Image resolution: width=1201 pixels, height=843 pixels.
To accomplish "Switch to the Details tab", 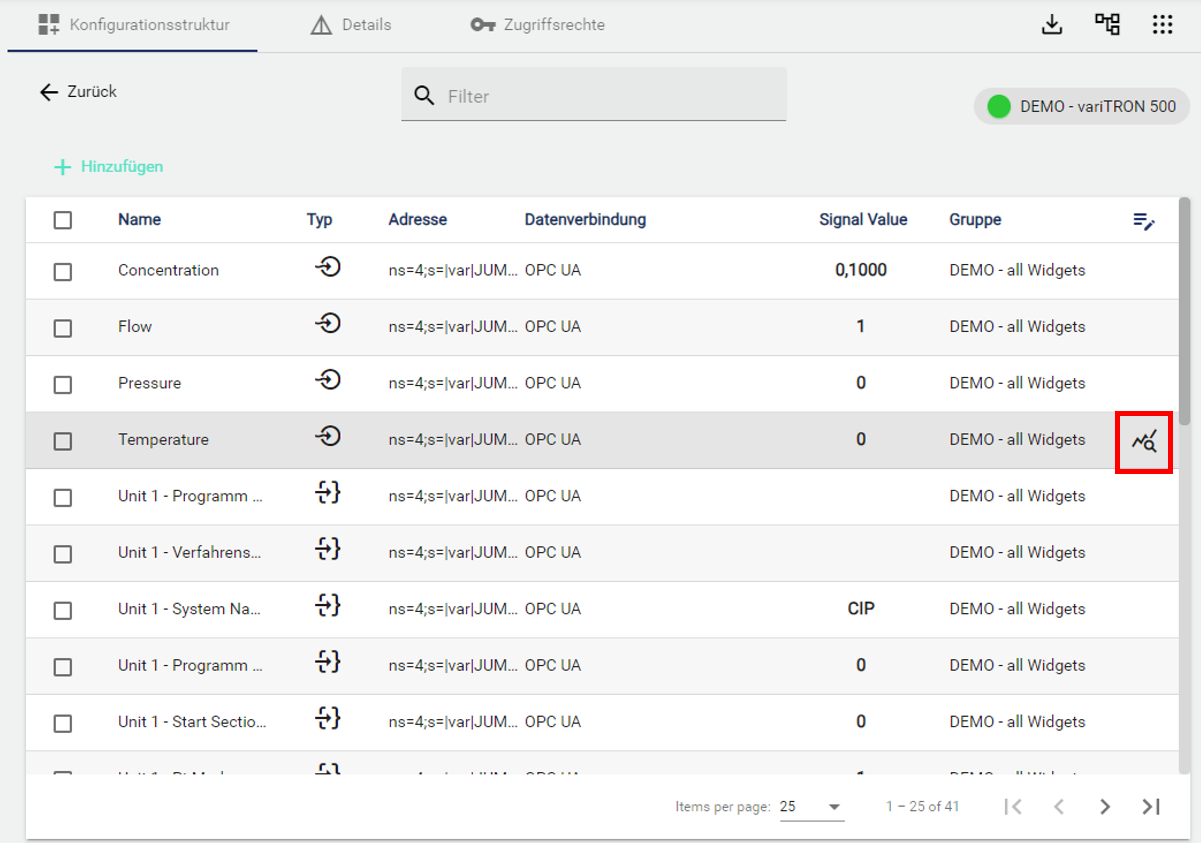I will point(351,25).
